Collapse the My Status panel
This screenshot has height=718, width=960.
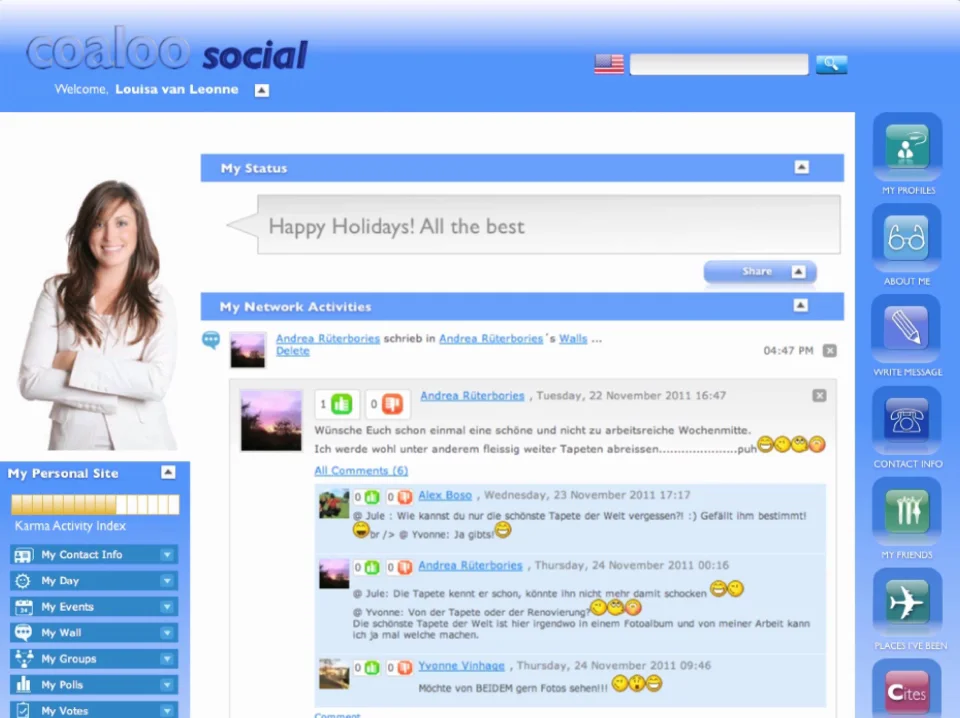tap(801, 167)
